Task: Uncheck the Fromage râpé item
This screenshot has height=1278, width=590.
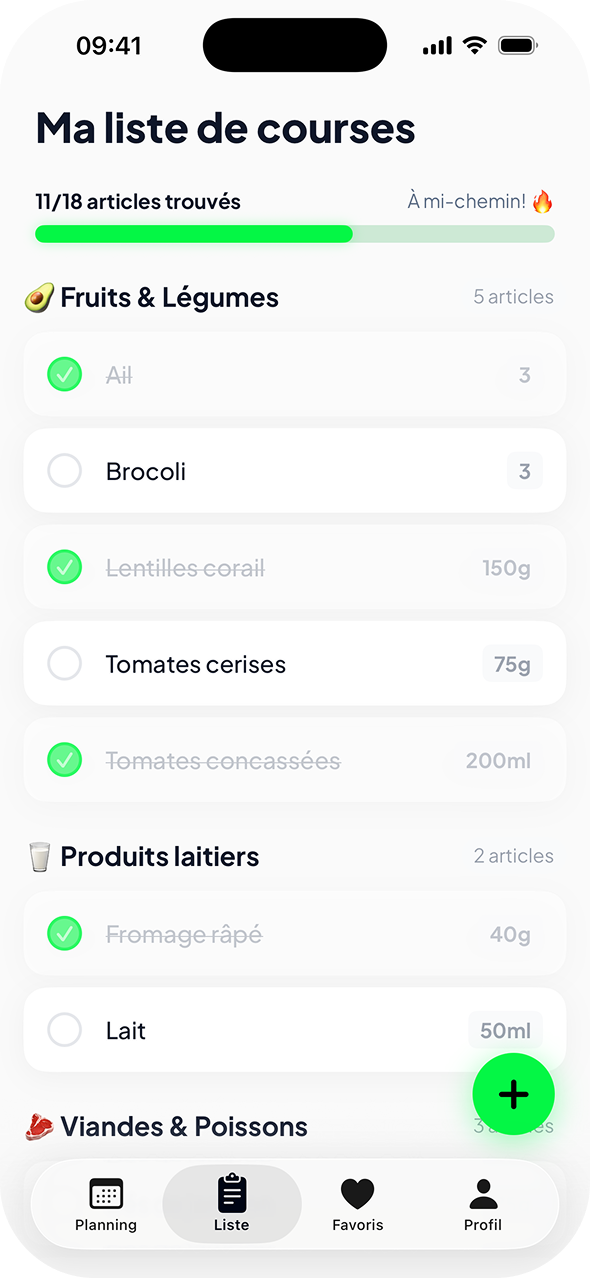Action: click(64, 933)
